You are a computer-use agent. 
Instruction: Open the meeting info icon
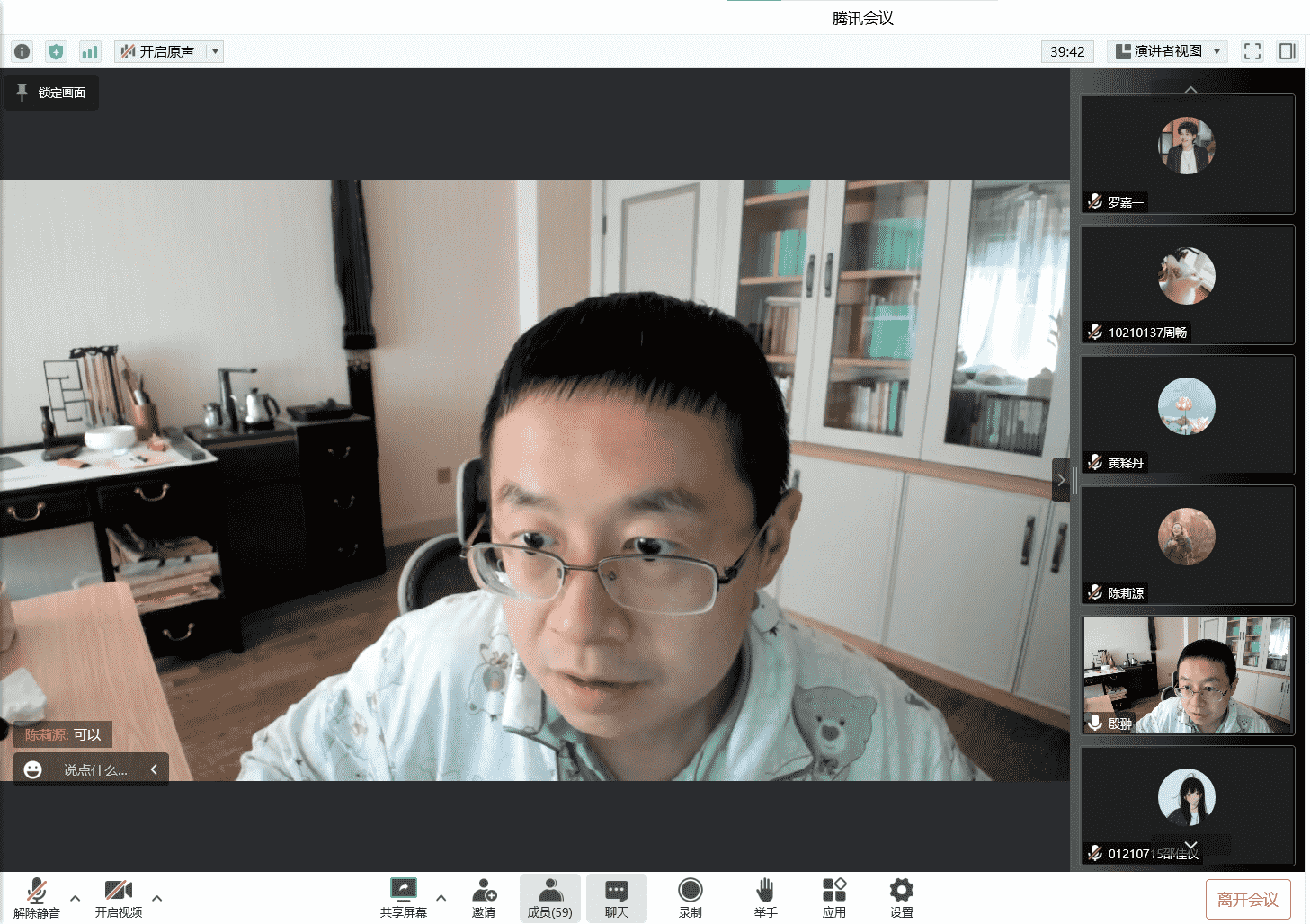click(22, 51)
